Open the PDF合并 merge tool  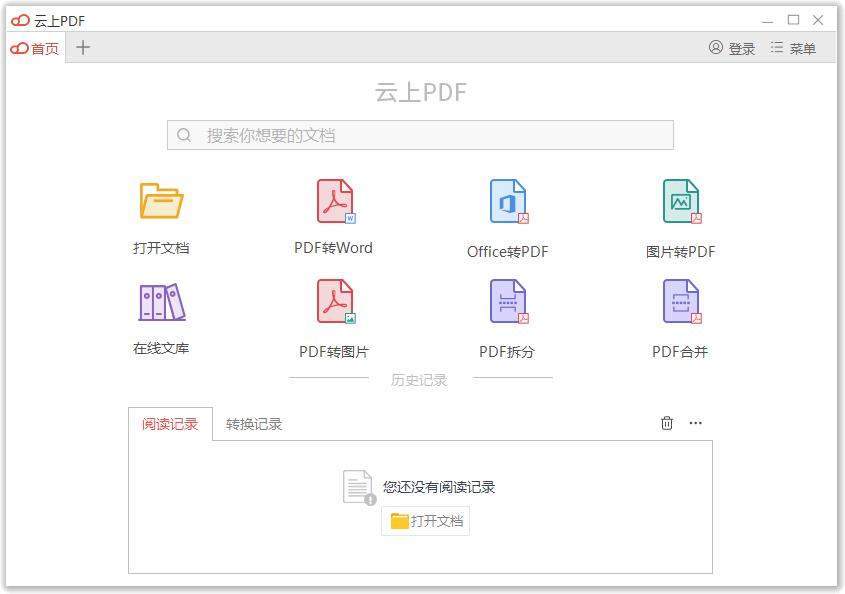tap(680, 314)
